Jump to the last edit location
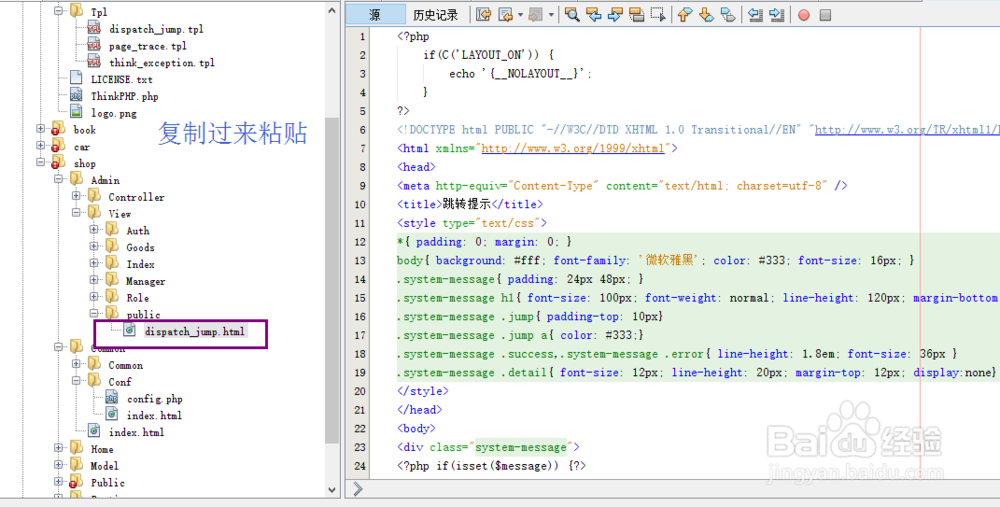 483,15
